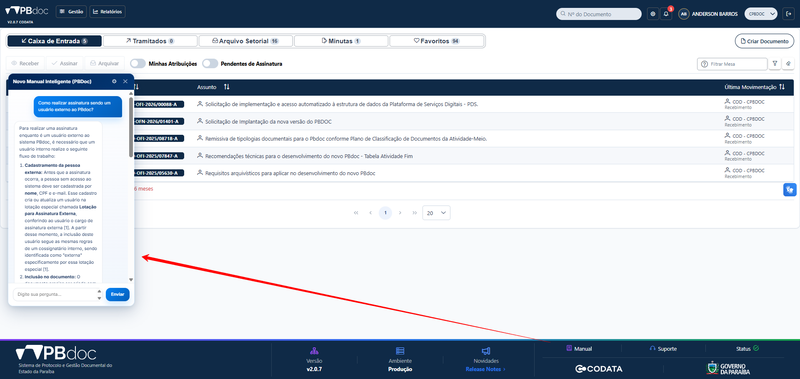Screen dimensions: 800x379
Task: Click the blue accessibility sign-language widget
Action: (790, 190)
